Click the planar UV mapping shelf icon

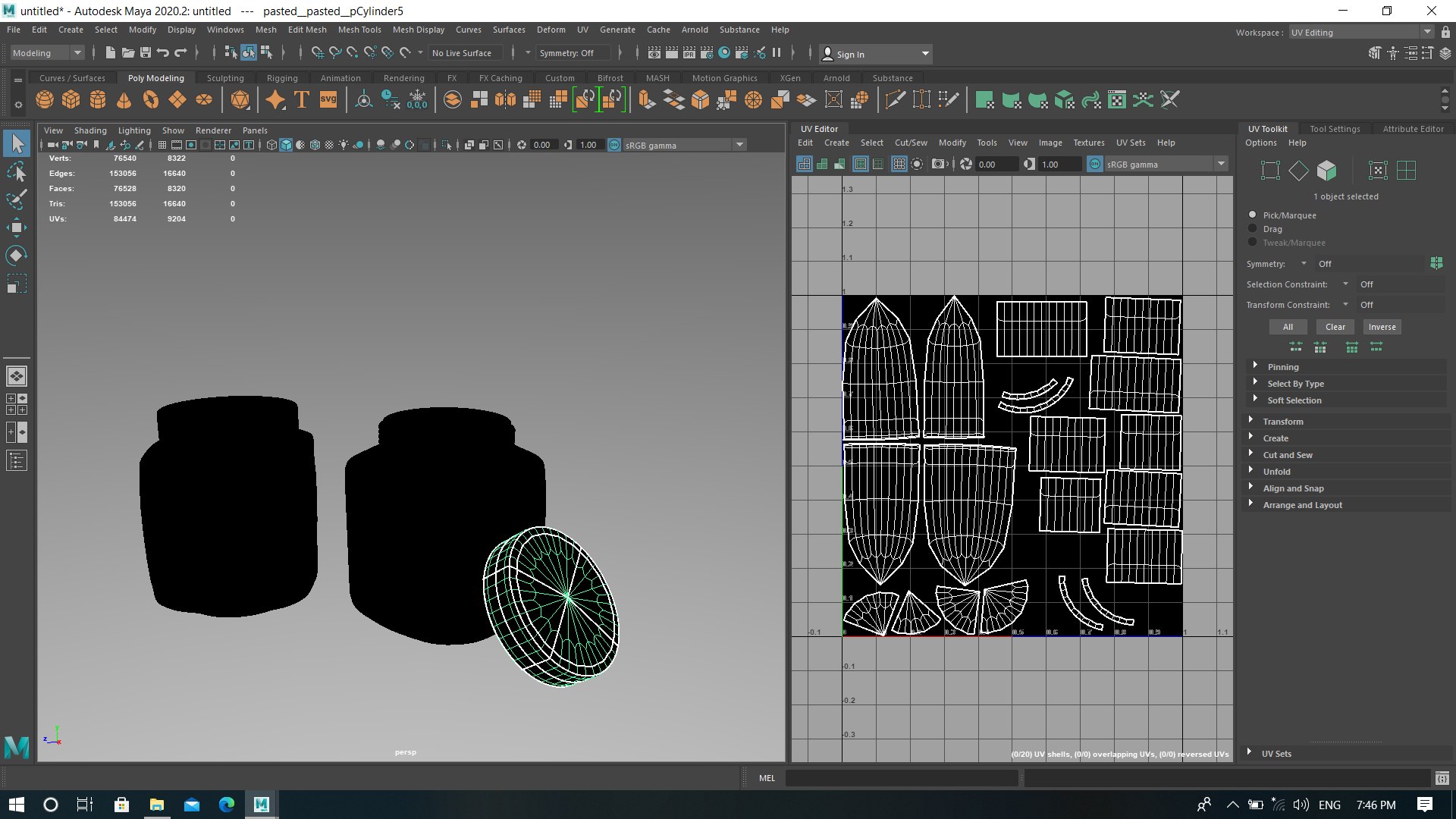(x=984, y=100)
